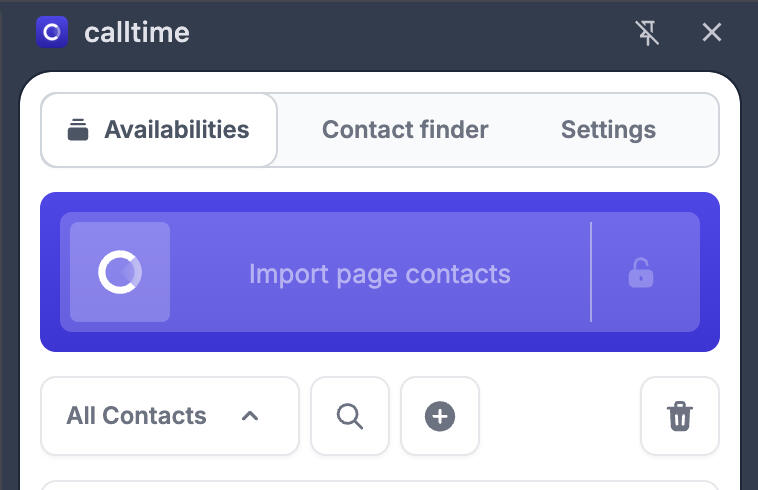Click the dark header bar area
The image size is (758, 490).
pos(400,33)
